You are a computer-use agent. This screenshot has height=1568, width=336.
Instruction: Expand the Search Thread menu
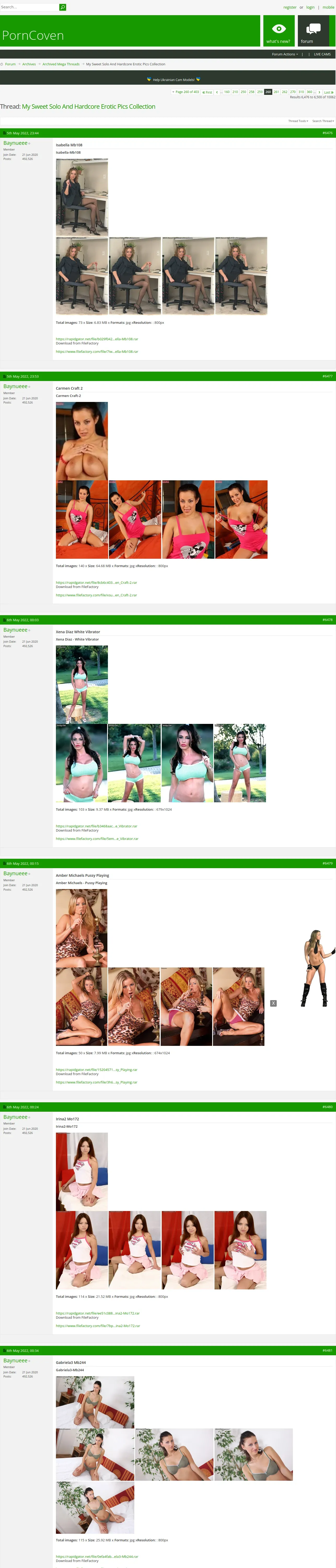tap(323, 121)
